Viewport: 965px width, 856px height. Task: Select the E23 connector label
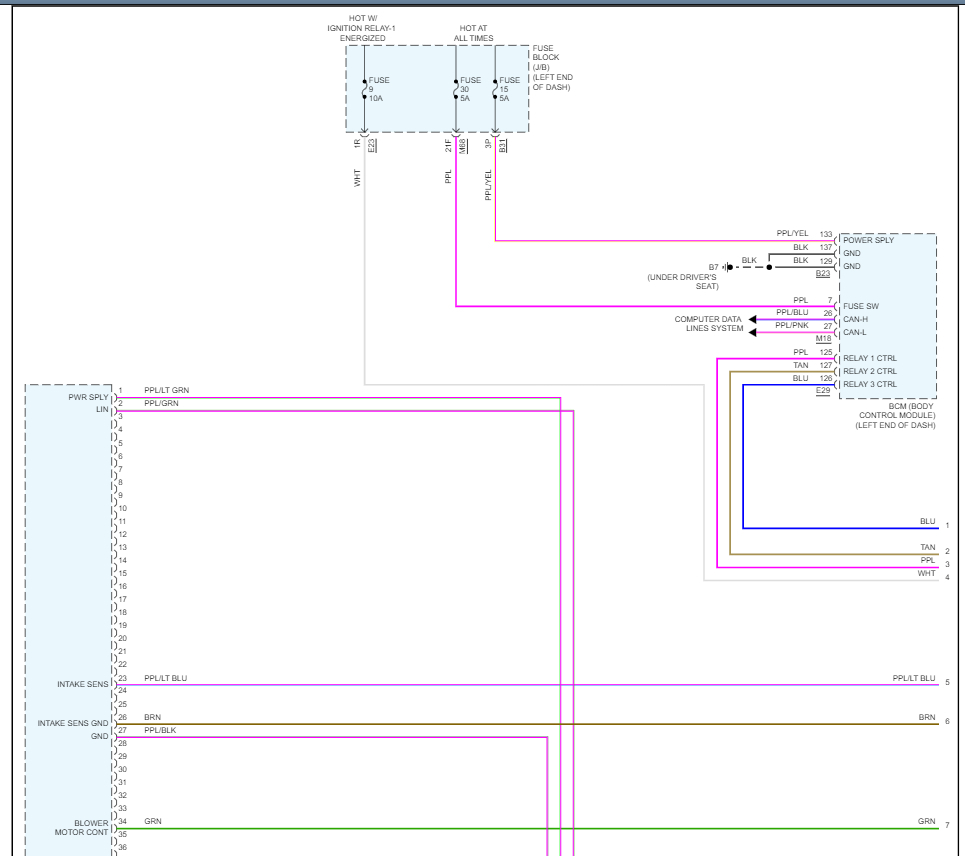(x=372, y=144)
